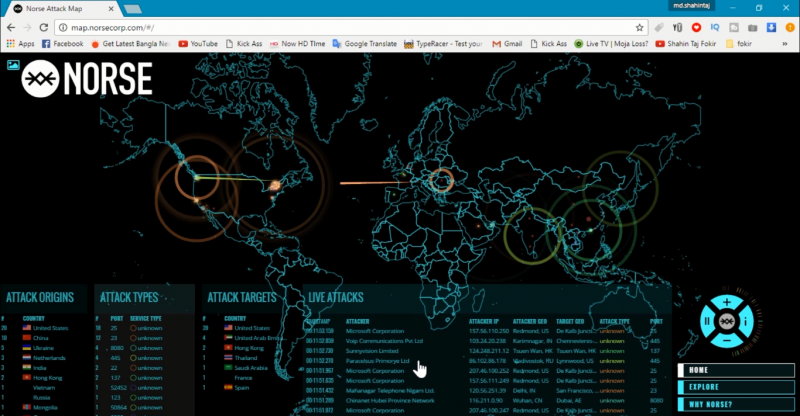Click the gray tag extension icon

tap(659, 28)
